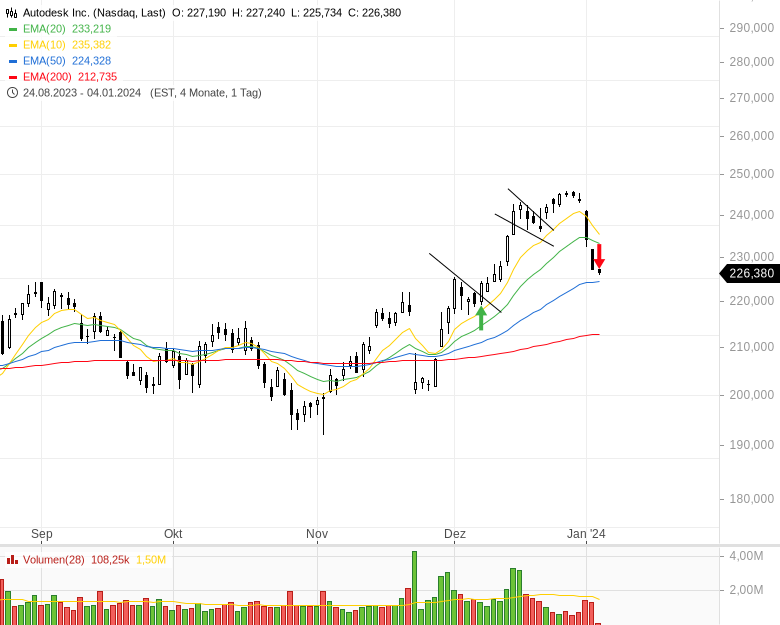
Task: Click the EMA(10) value 235,382
Action: (x=92, y=45)
